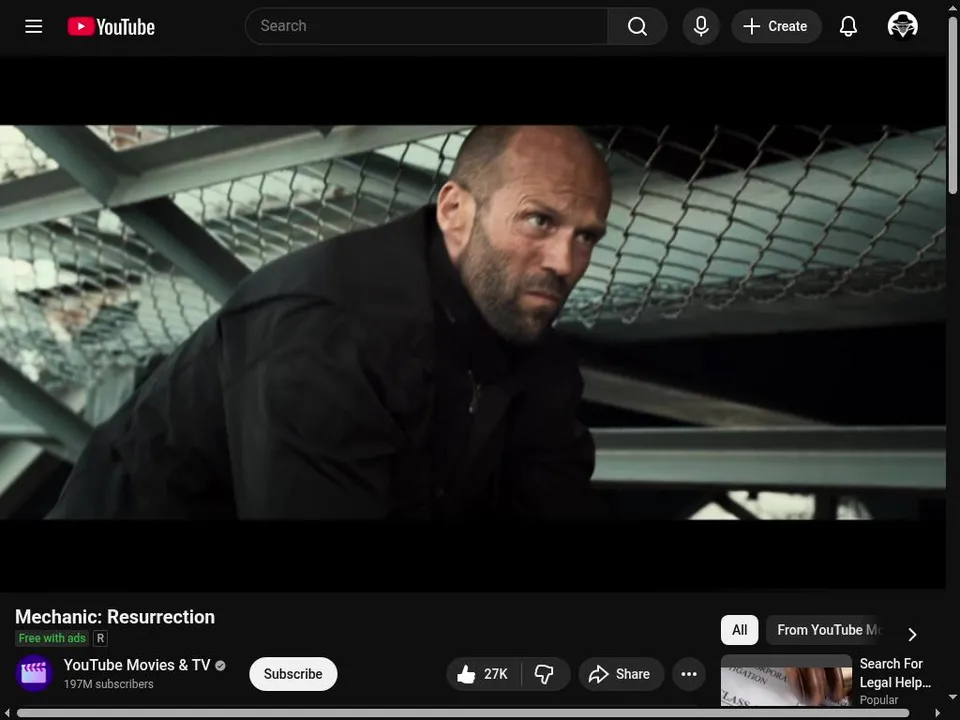
Task: Open the account avatar menu
Action: point(902,26)
